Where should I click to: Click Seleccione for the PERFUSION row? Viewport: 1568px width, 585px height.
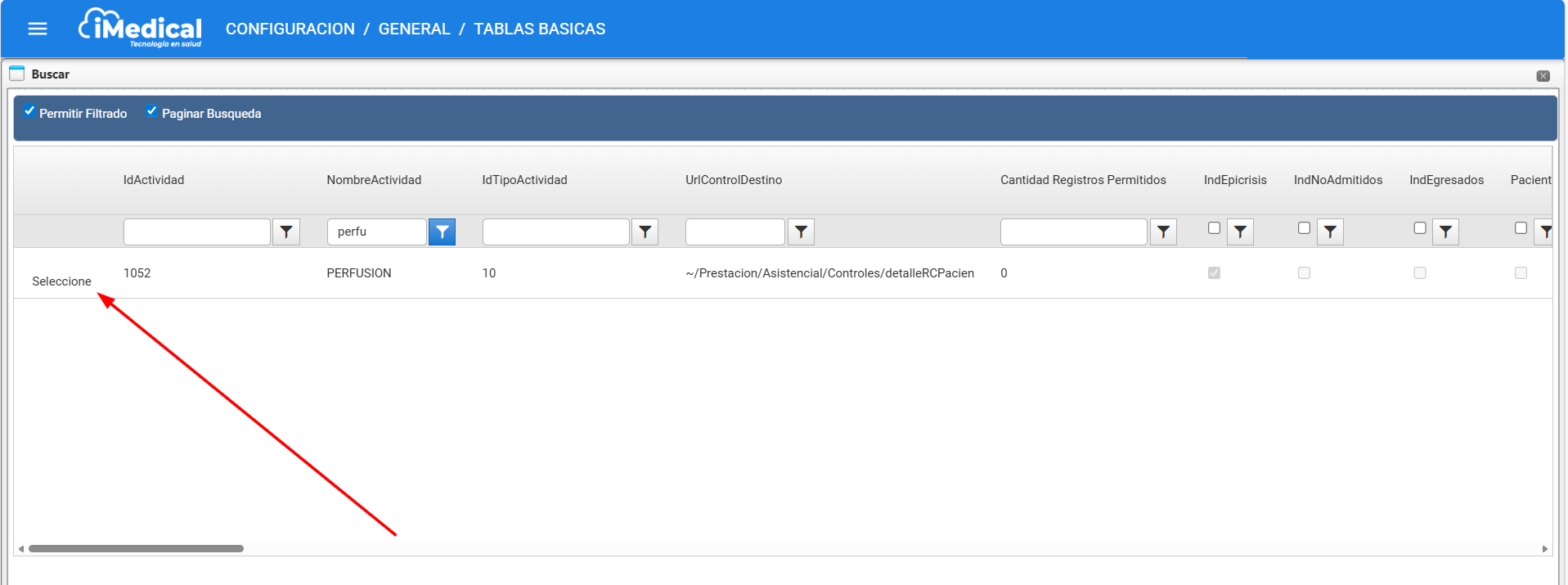[61, 281]
